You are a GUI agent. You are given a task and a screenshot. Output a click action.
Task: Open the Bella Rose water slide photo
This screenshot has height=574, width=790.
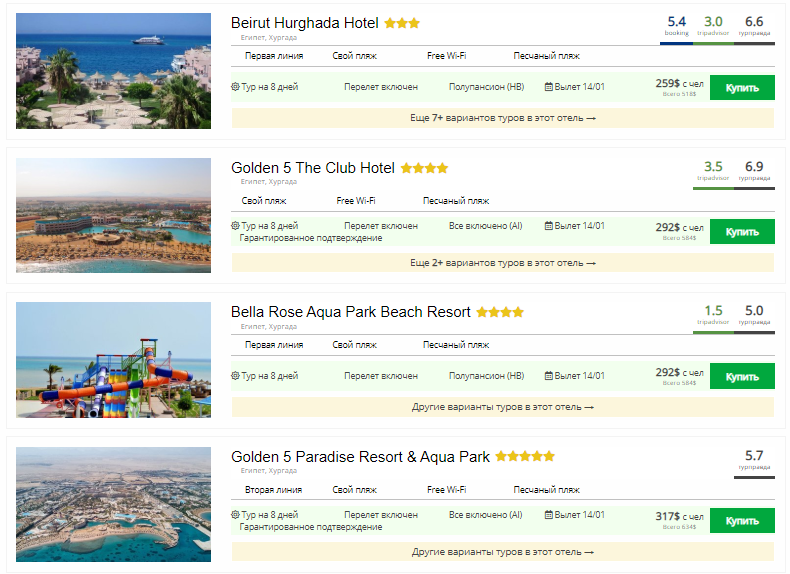(113, 360)
